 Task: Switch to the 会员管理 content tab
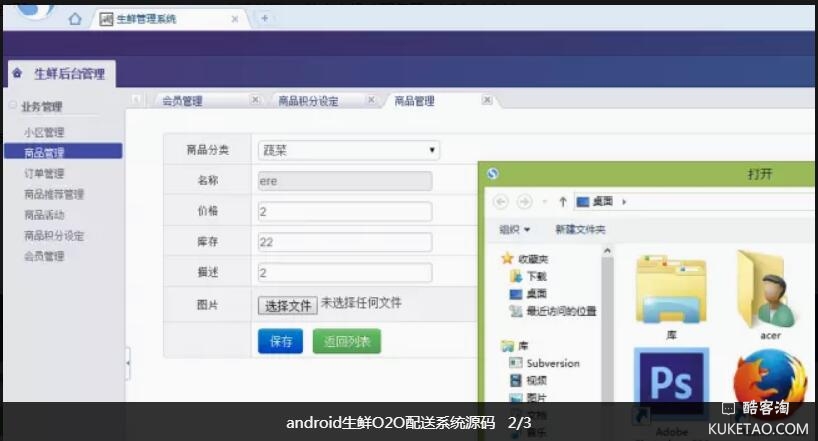coord(182,101)
